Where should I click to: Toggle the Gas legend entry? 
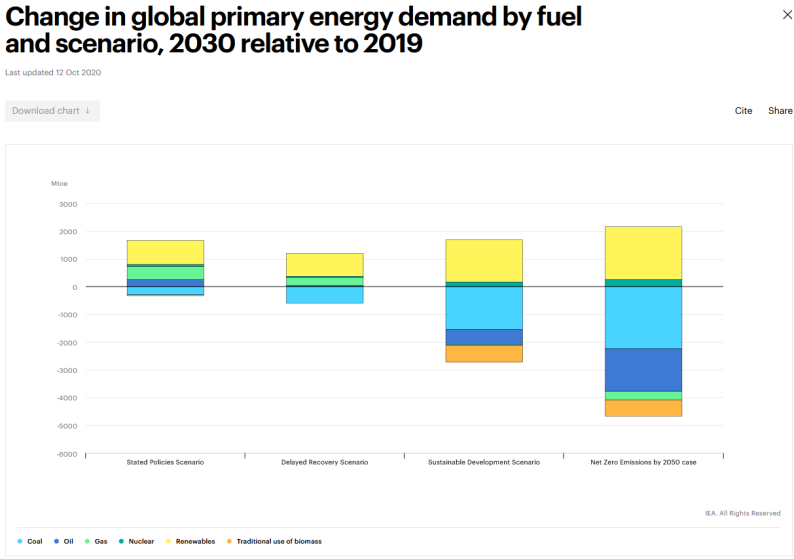click(x=96, y=541)
